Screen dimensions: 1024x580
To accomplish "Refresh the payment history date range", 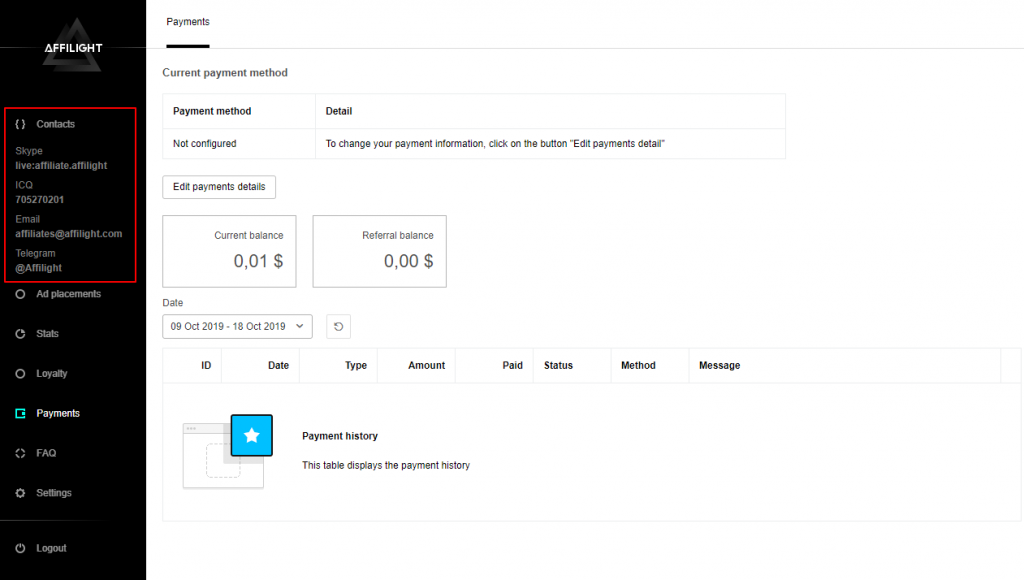I will [338, 327].
